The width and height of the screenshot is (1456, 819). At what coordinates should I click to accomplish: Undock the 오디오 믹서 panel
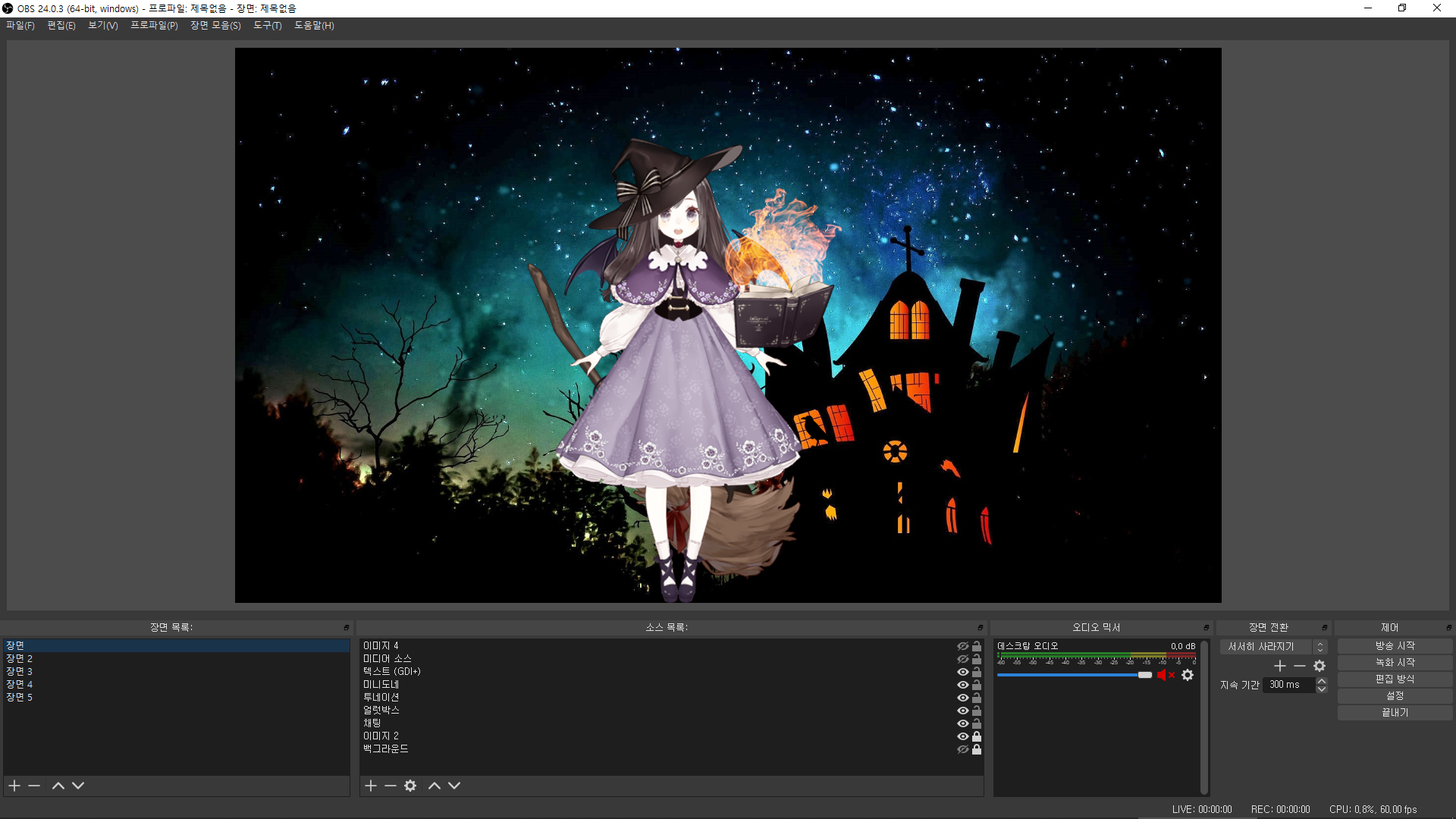pos(1206,628)
